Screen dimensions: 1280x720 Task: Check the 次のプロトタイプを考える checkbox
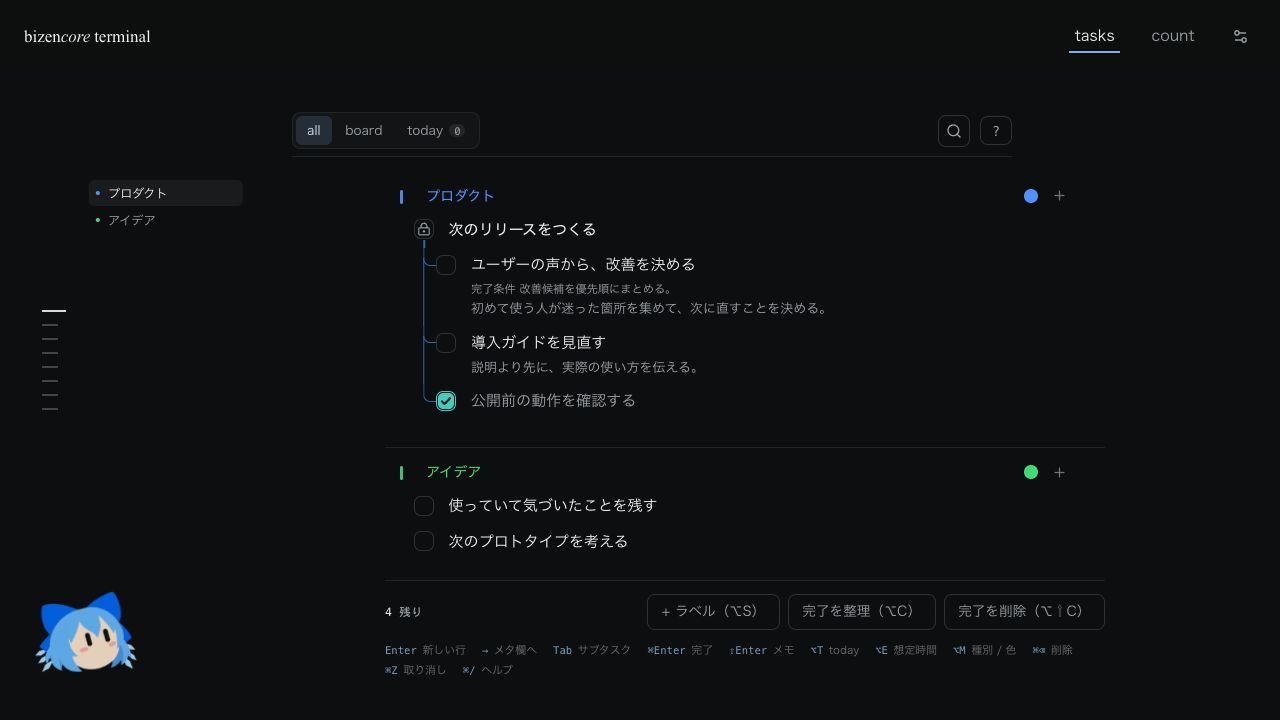(x=424, y=541)
